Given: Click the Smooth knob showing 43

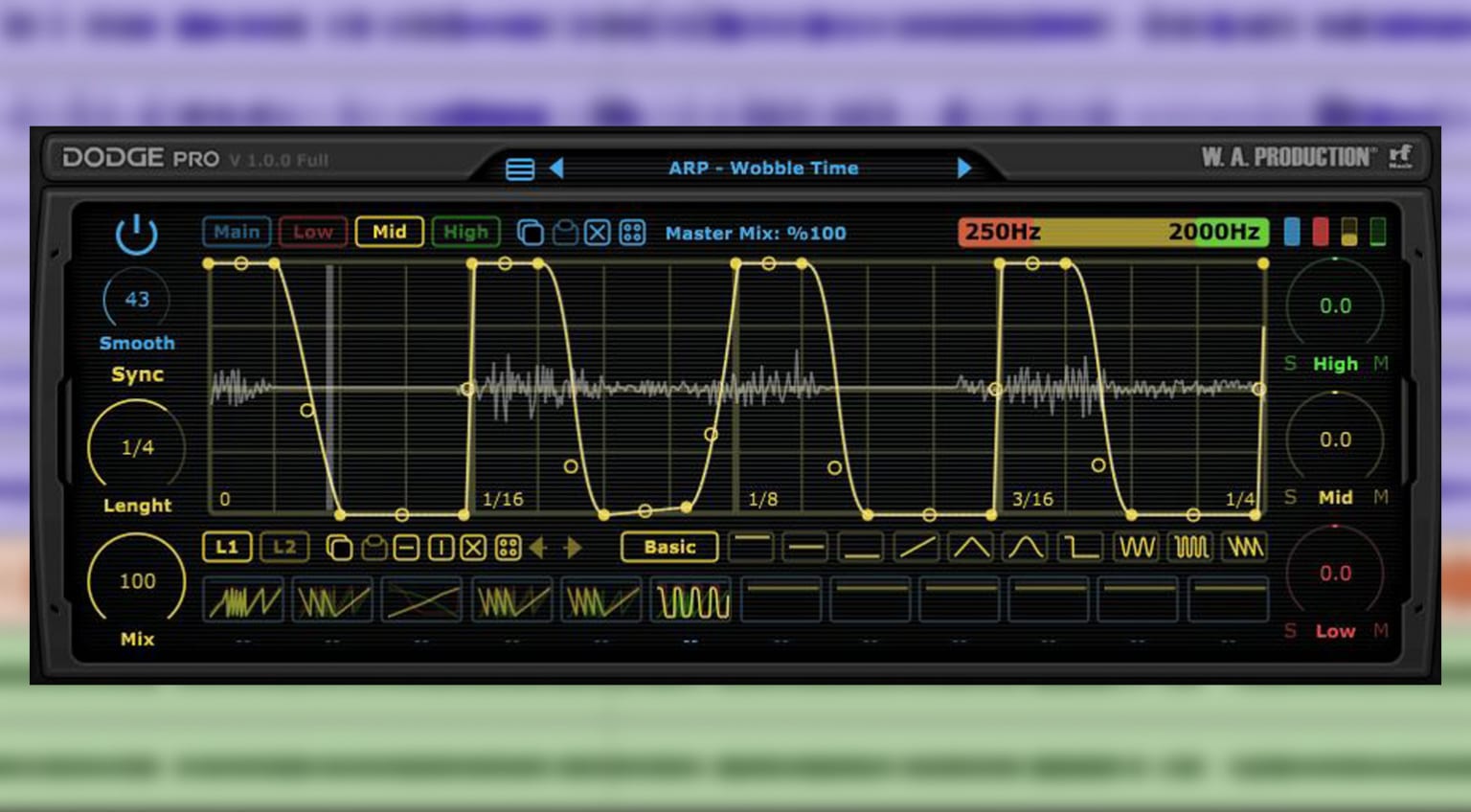Looking at the screenshot, I should 137,300.
